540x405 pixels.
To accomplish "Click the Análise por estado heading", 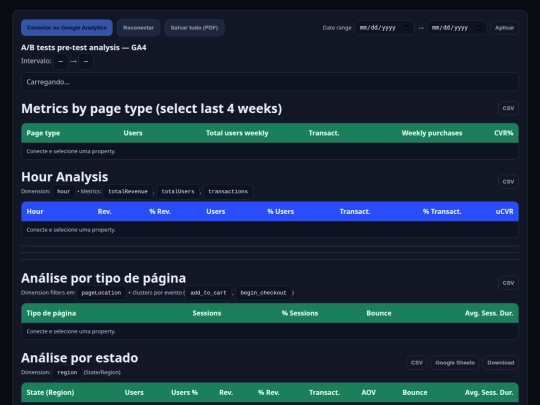I will pos(80,358).
